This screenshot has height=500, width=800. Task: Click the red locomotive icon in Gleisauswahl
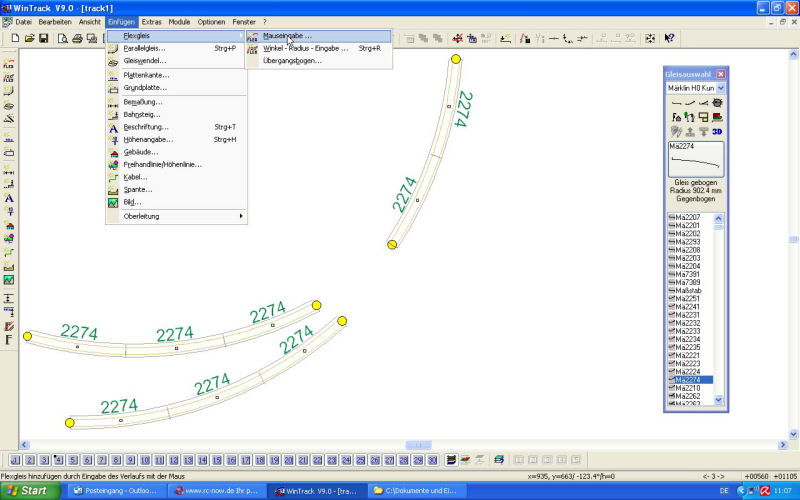tap(717, 117)
